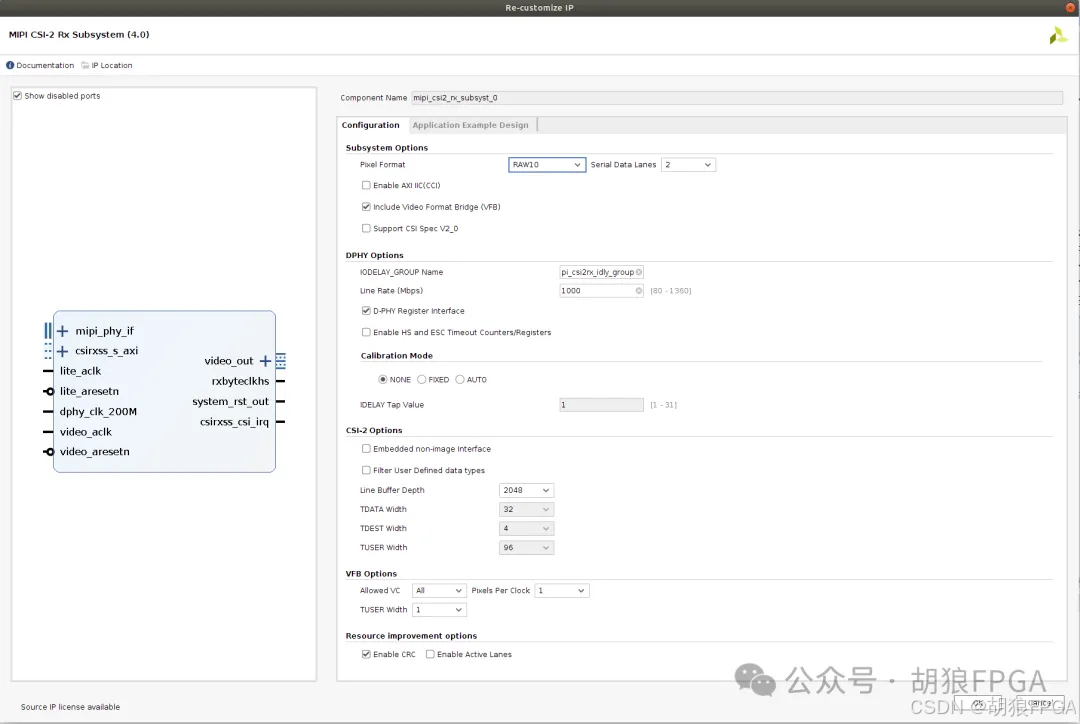Viewport: 1080px width, 724px height.
Task: Open the IP Location link
Action: 112,65
